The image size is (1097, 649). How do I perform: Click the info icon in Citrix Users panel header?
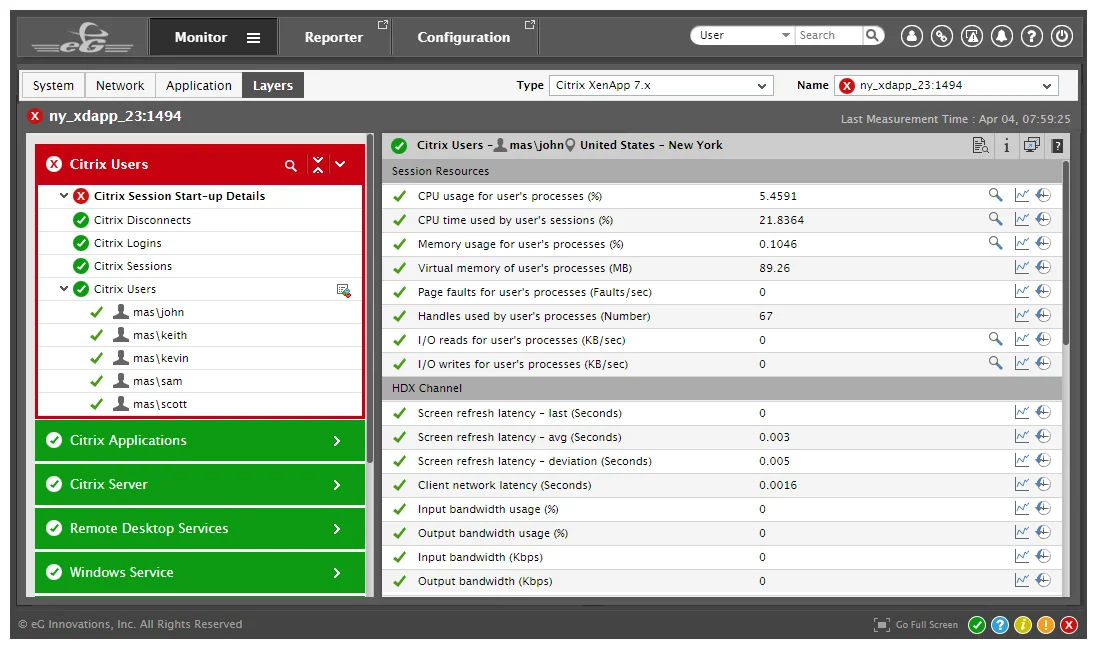pos(1006,145)
